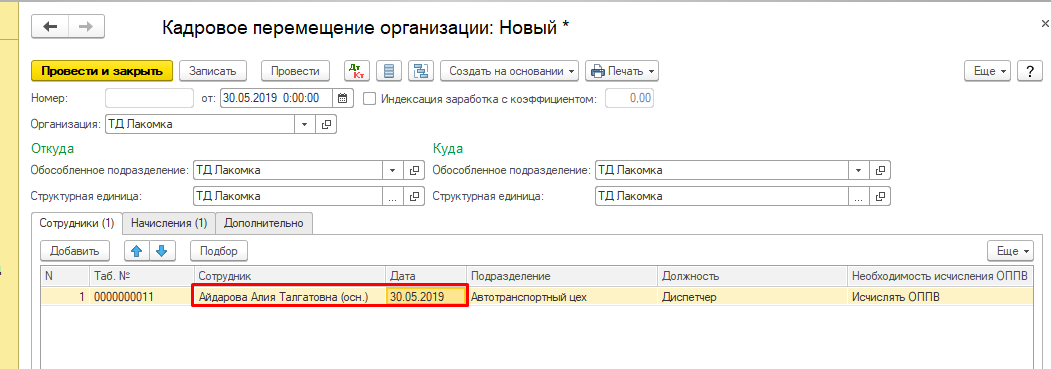Click the Подбор button
The image size is (1051, 369).
[x=219, y=251]
